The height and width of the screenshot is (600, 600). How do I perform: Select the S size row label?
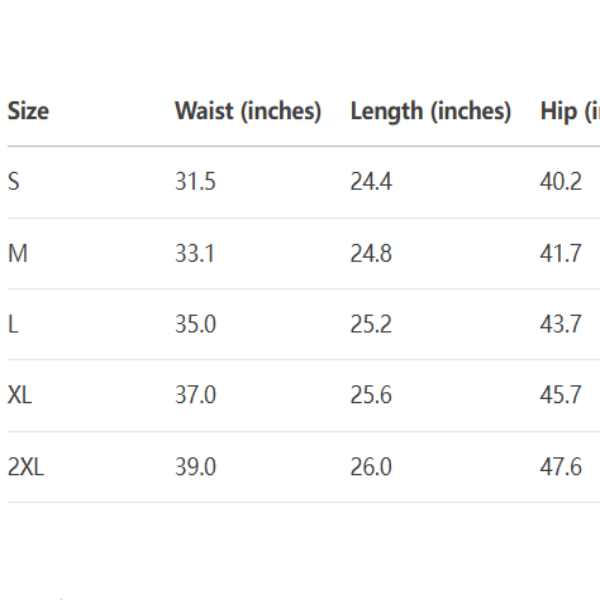(x=13, y=182)
